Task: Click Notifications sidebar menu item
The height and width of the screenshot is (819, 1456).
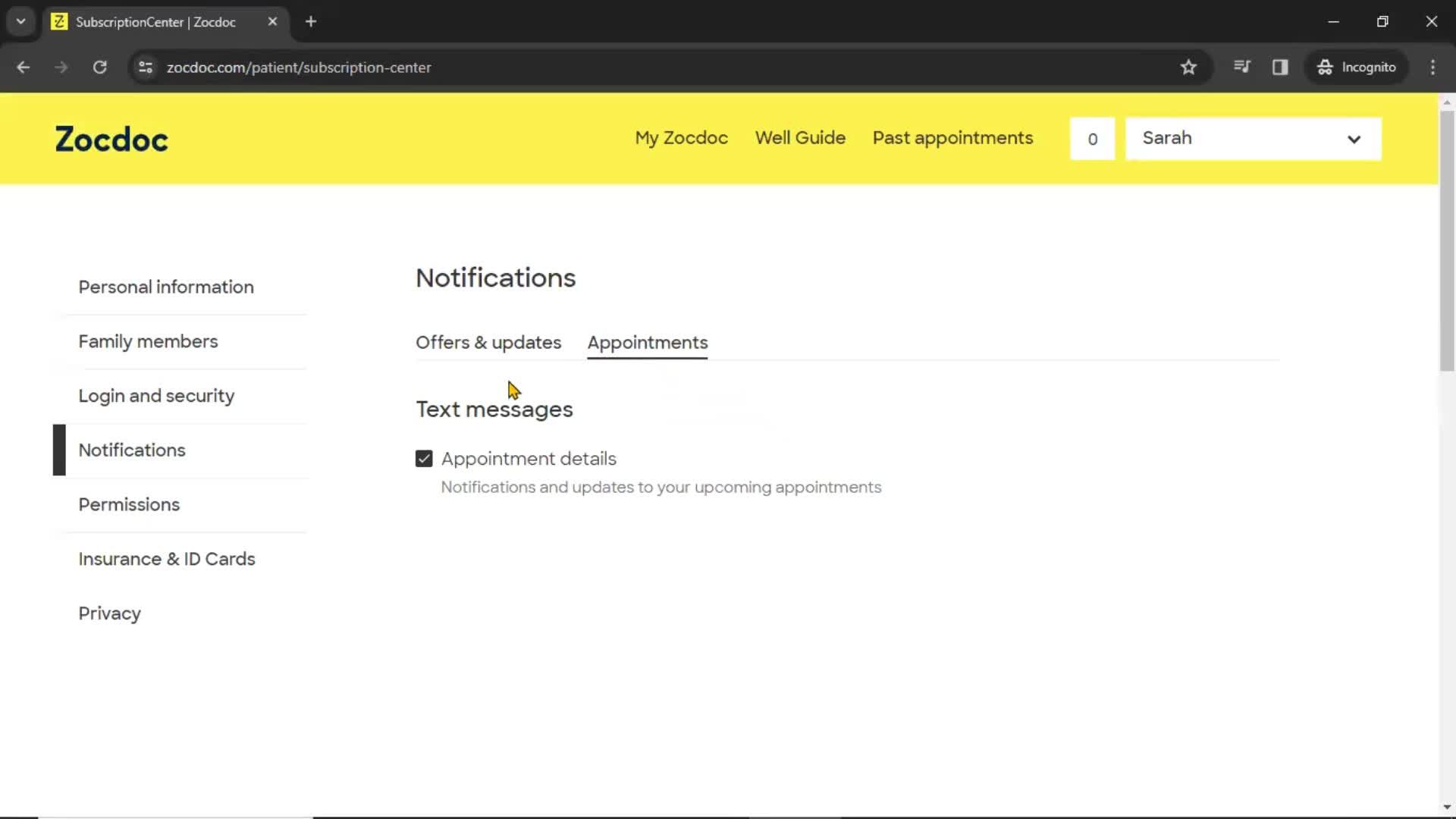Action: coord(131,450)
